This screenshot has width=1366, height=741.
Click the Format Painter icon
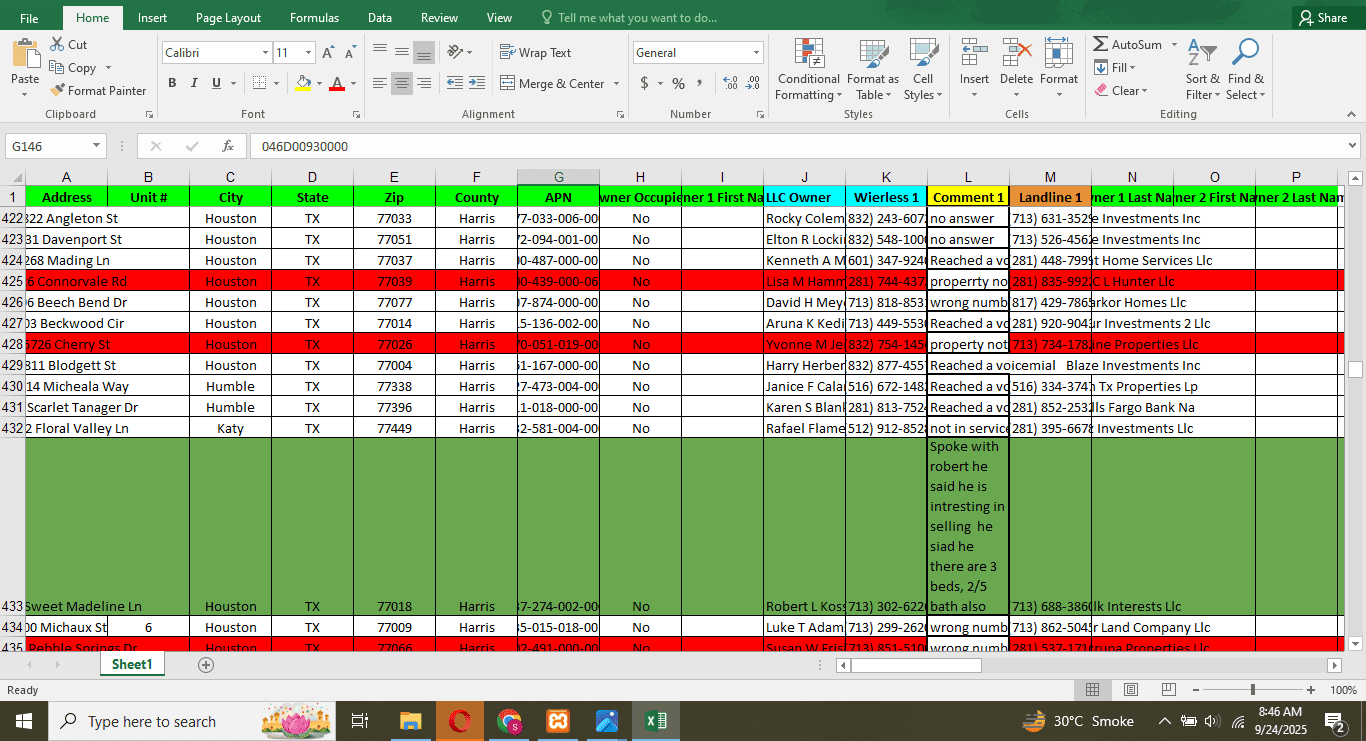point(57,91)
